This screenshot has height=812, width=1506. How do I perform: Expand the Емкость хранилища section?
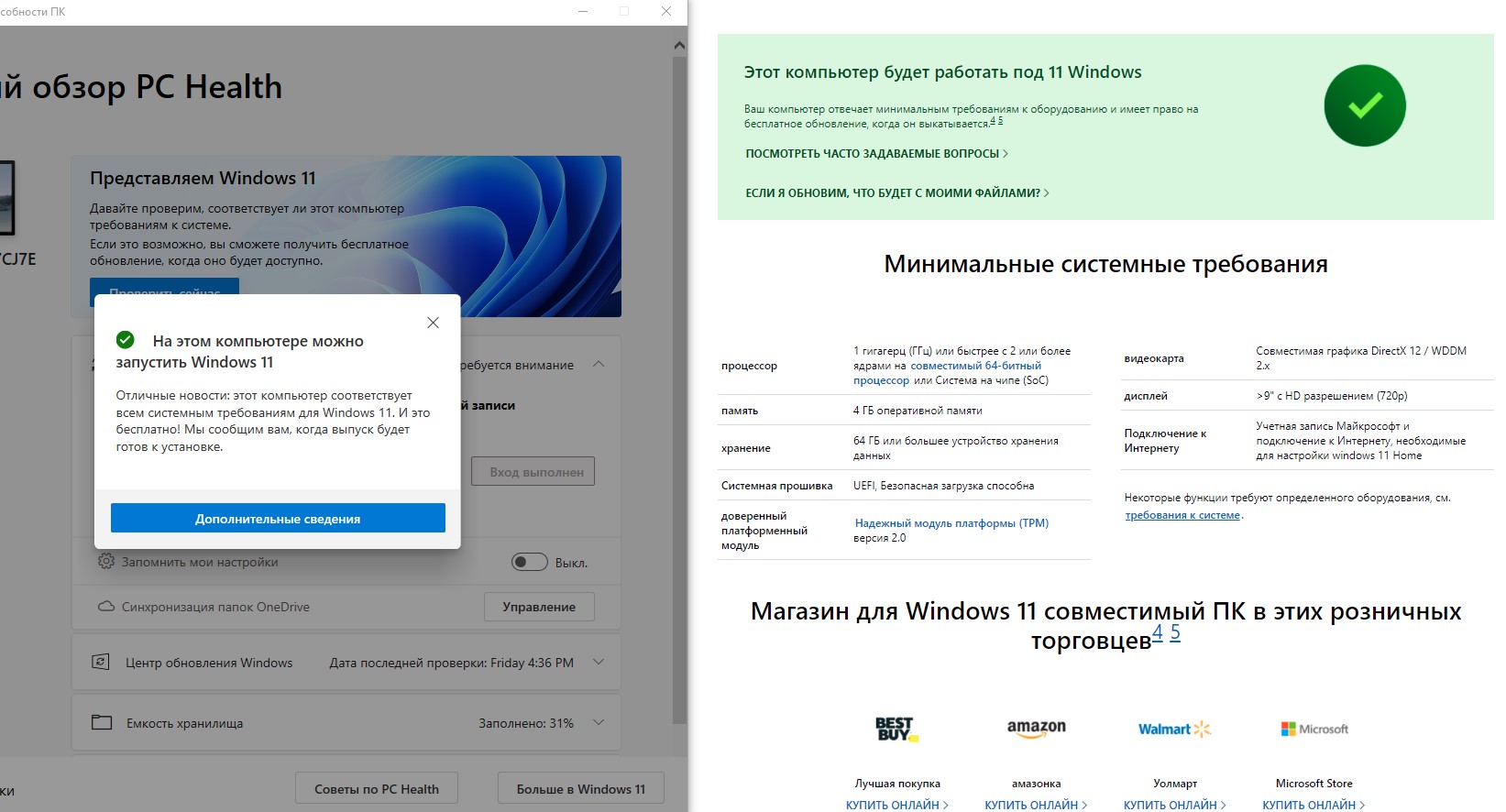point(599,722)
